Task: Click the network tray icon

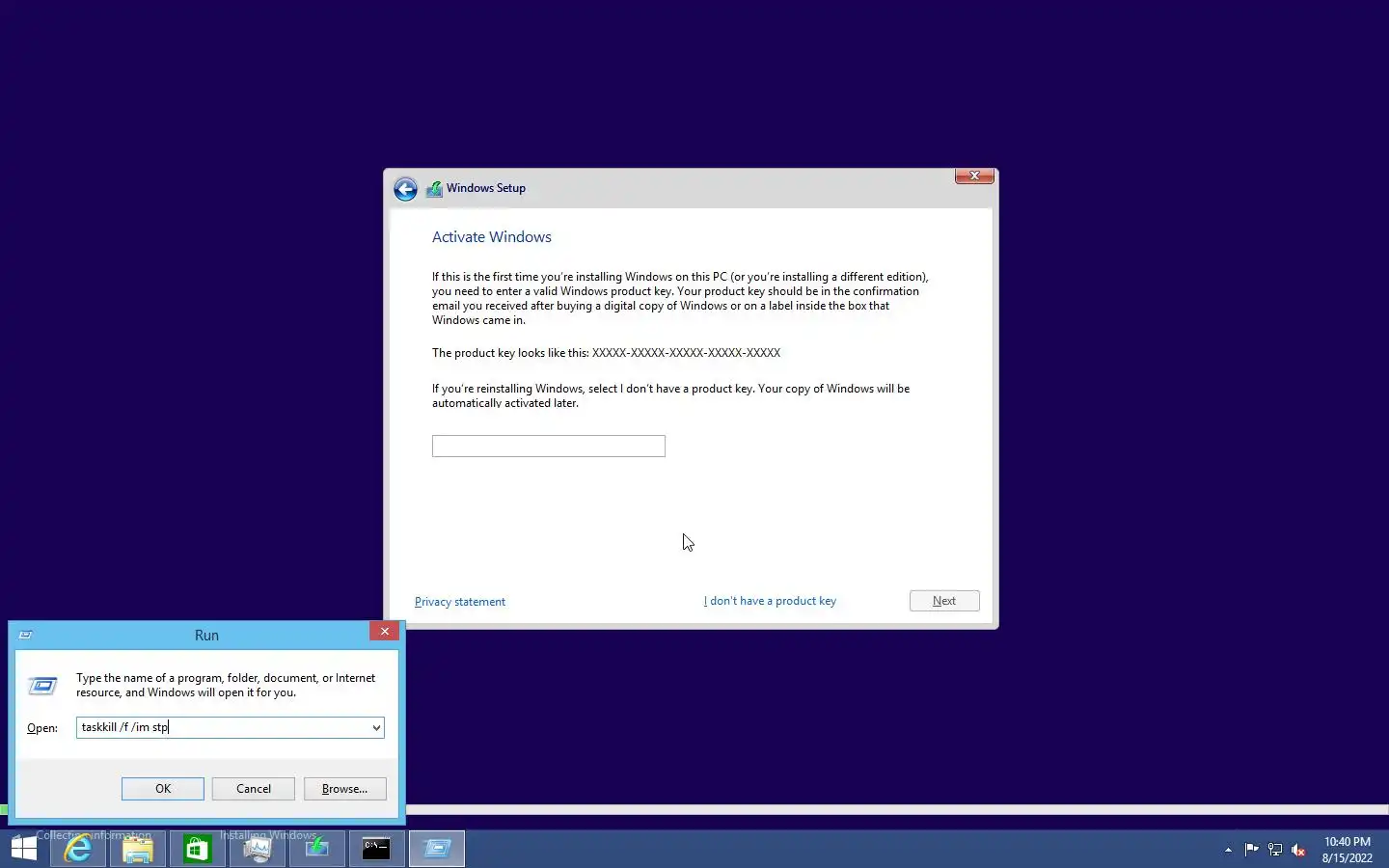Action: click(1275, 850)
